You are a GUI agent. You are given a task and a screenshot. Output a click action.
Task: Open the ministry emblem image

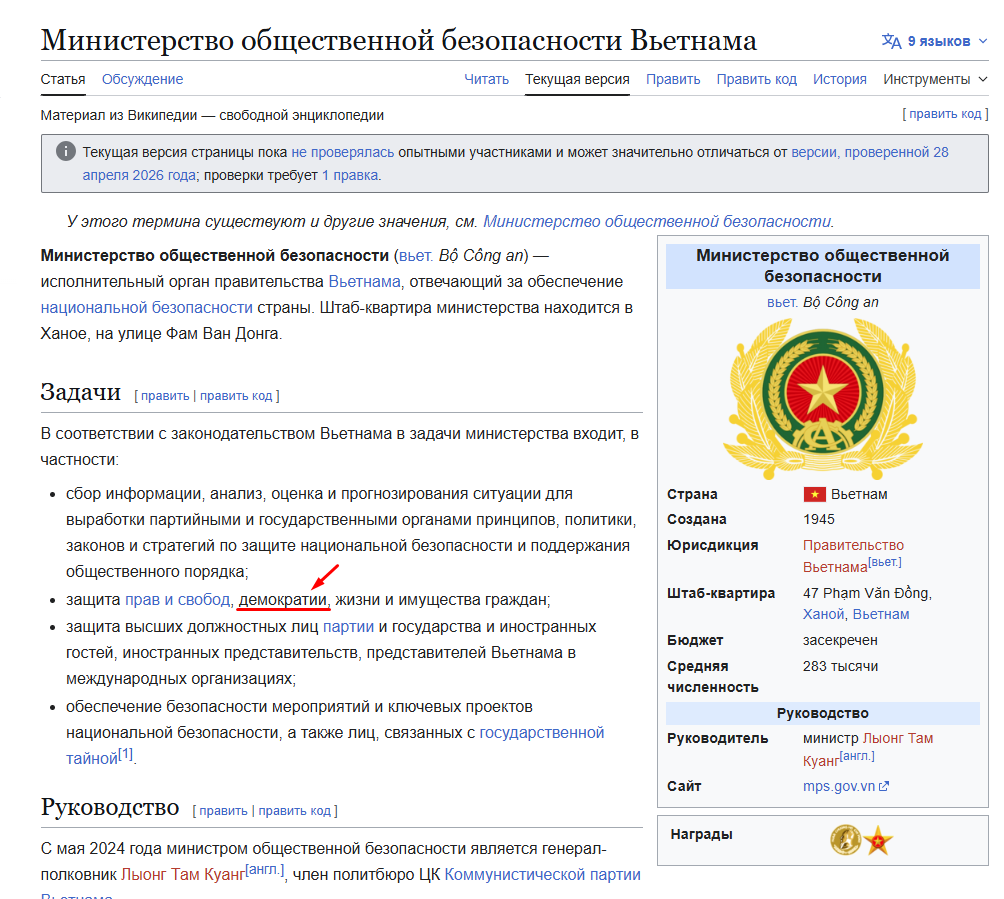point(822,399)
